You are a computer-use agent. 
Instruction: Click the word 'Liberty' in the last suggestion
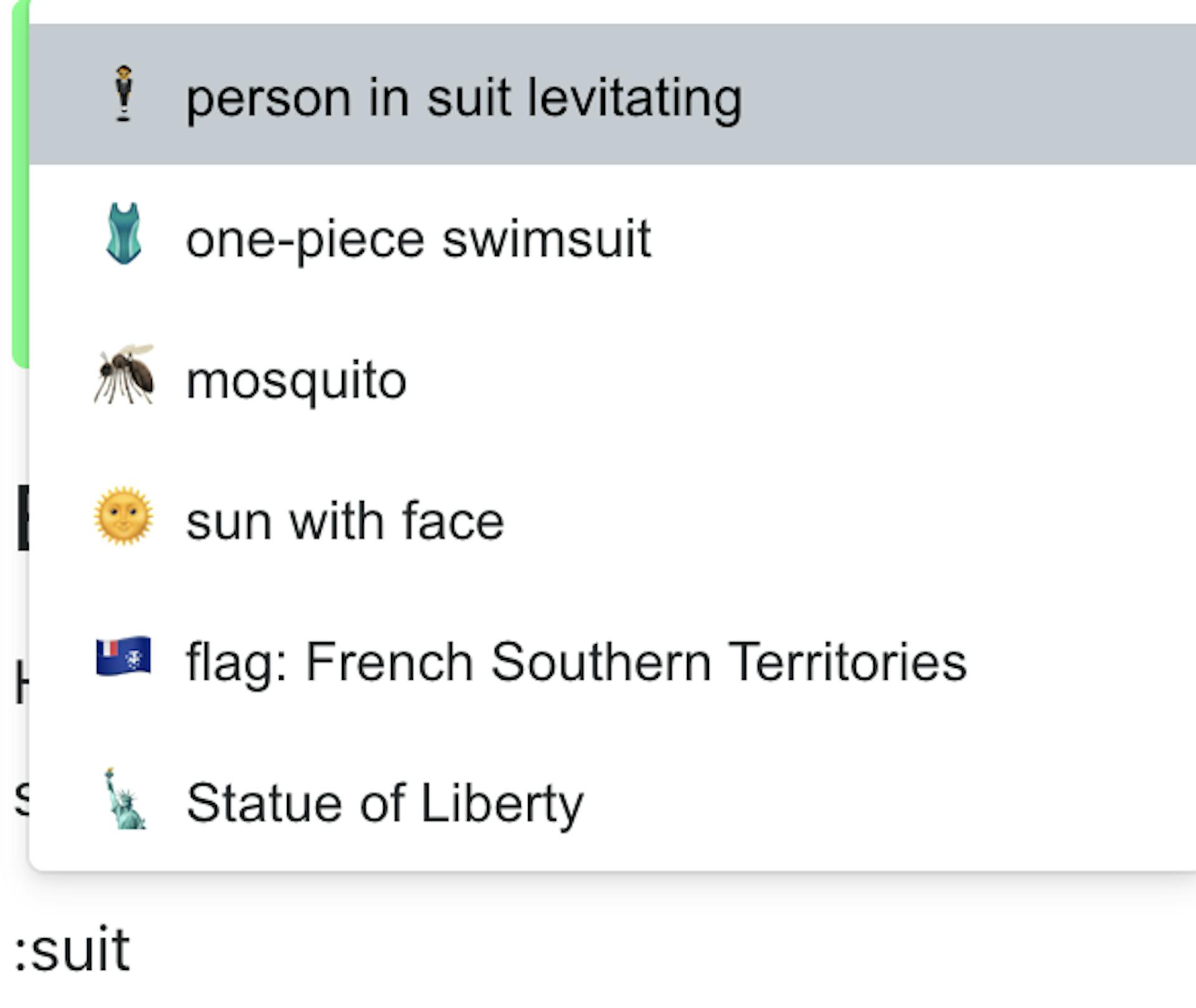click(502, 803)
